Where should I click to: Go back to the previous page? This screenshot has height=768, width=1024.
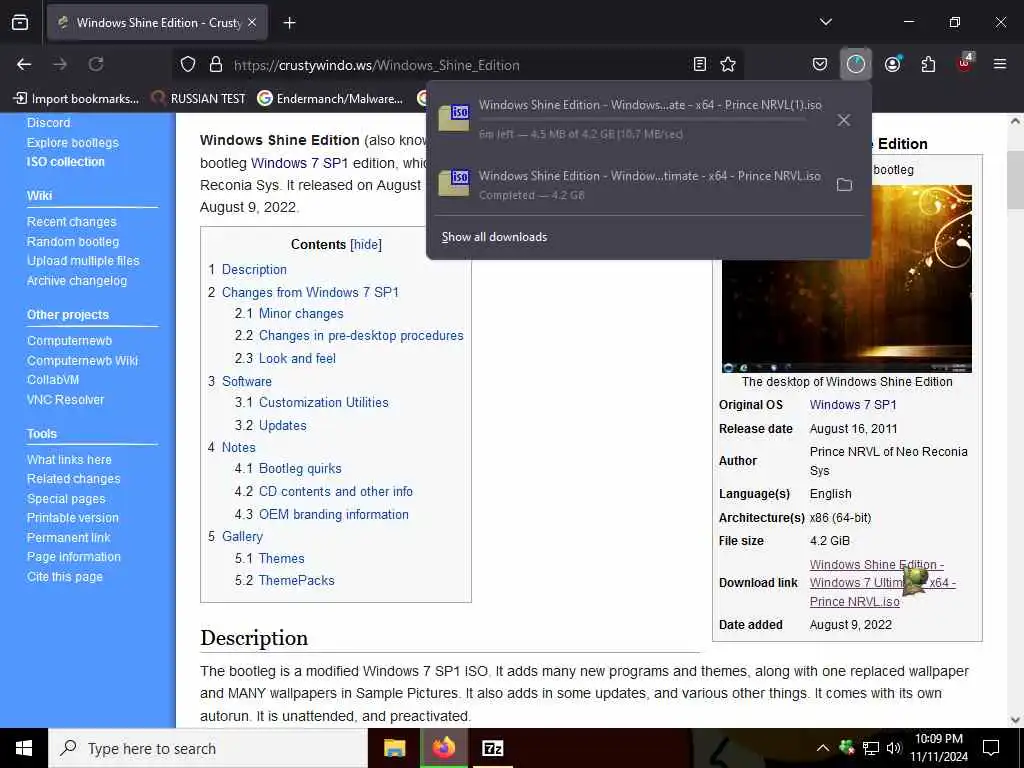[x=24, y=64]
